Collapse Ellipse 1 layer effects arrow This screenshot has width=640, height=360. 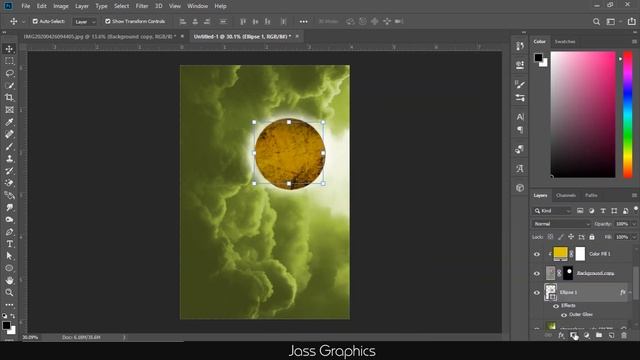pos(630,292)
